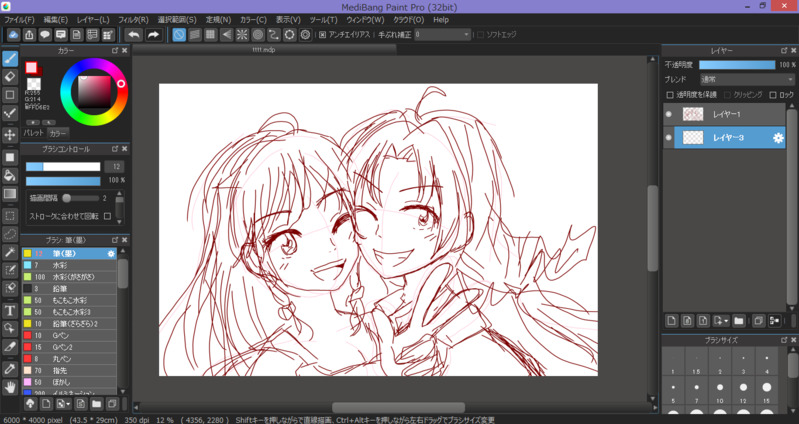Image resolution: width=799 pixels, height=424 pixels.
Task: Hide the レイヤー1 layer visibility dot
Action: point(669,114)
